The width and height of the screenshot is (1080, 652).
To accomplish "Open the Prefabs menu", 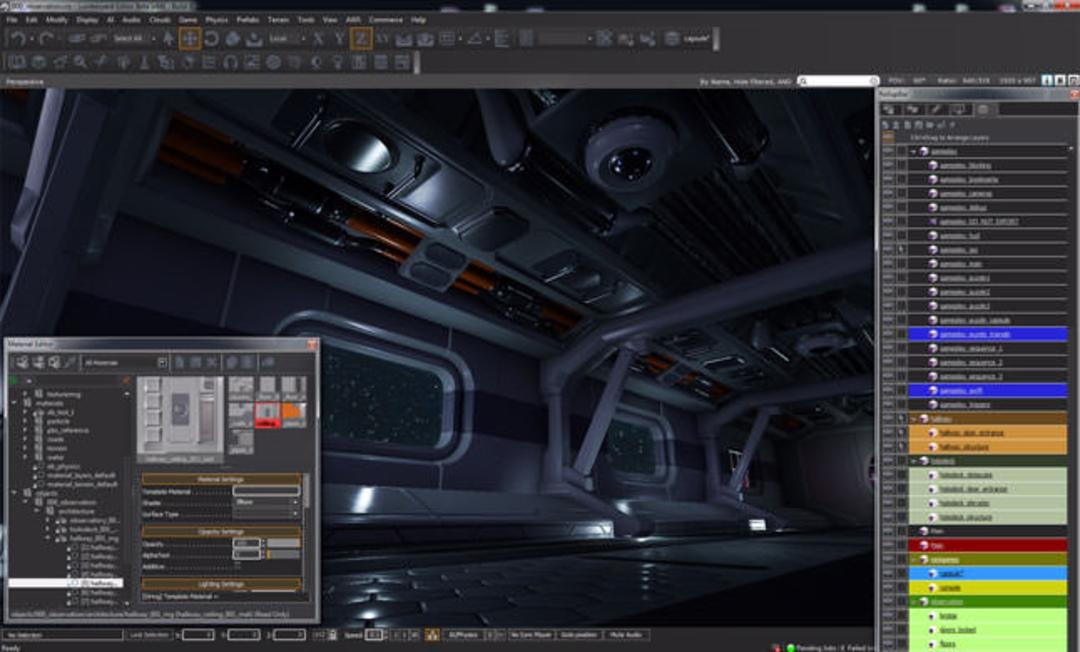I will (x=247, y=20).
